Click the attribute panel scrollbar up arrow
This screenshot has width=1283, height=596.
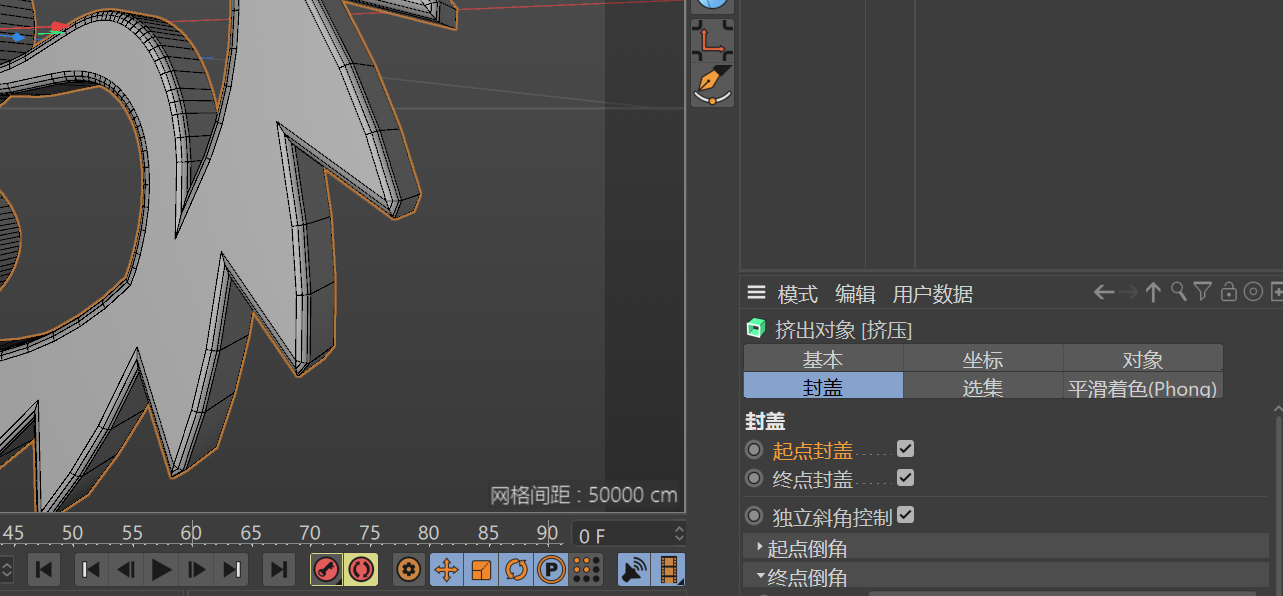pyautogui.click(x=1277, y=409)
